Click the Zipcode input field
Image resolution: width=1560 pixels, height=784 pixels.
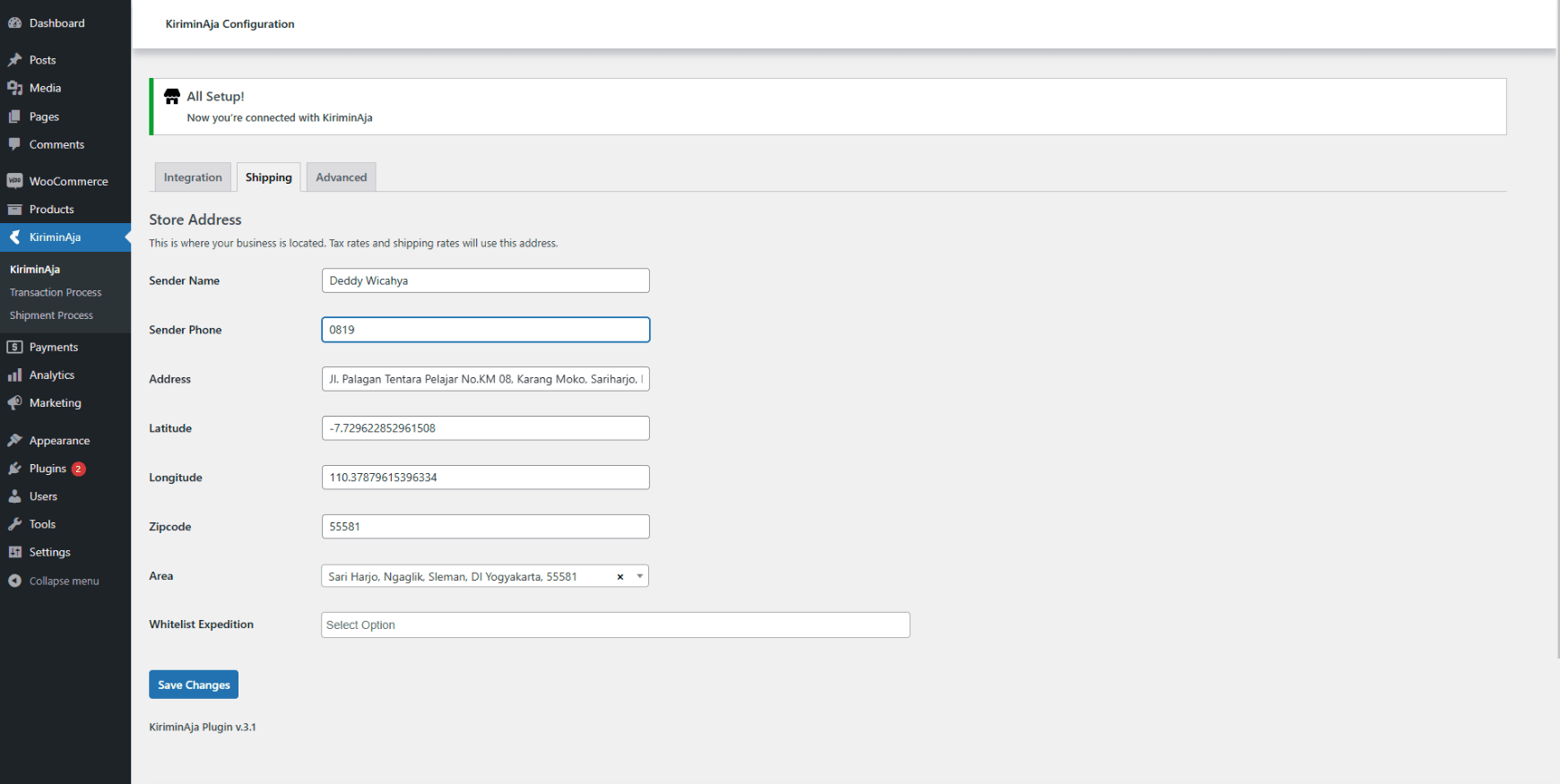[x=485, y=527]
